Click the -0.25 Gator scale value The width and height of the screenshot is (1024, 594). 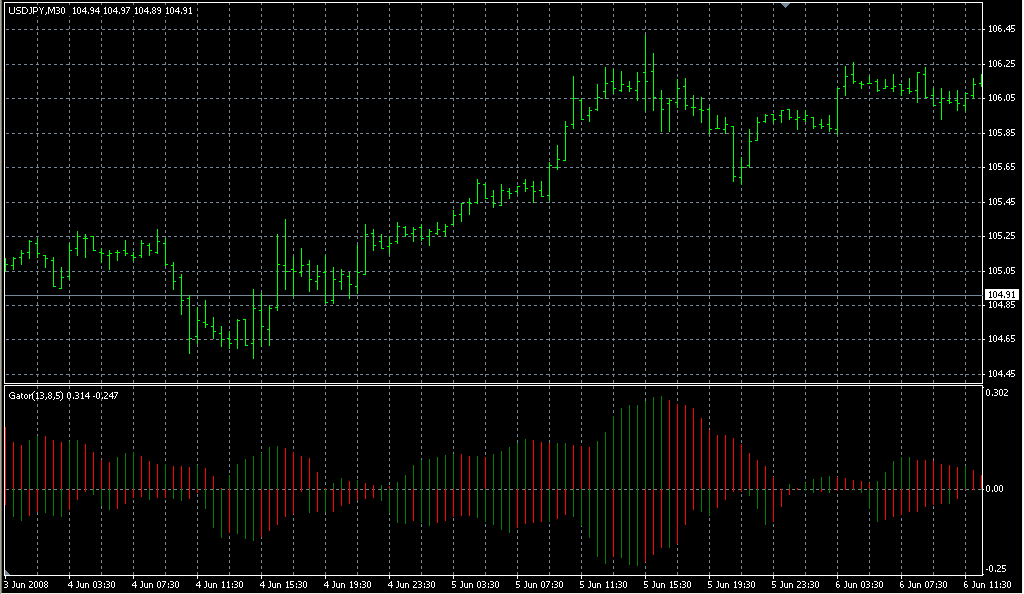pos(997,569)
